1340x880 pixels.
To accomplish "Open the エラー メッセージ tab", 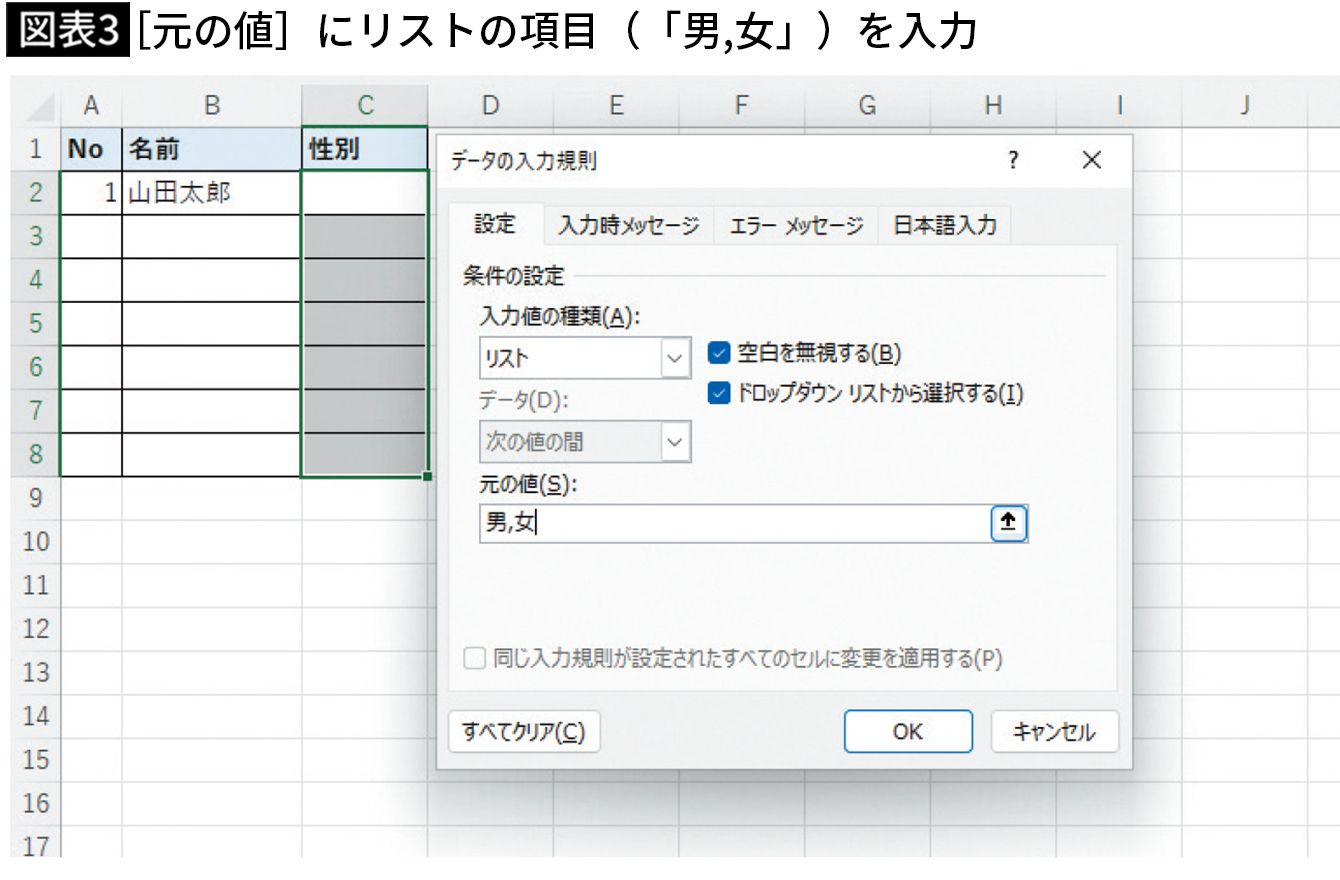I will [x=796, y=225].
